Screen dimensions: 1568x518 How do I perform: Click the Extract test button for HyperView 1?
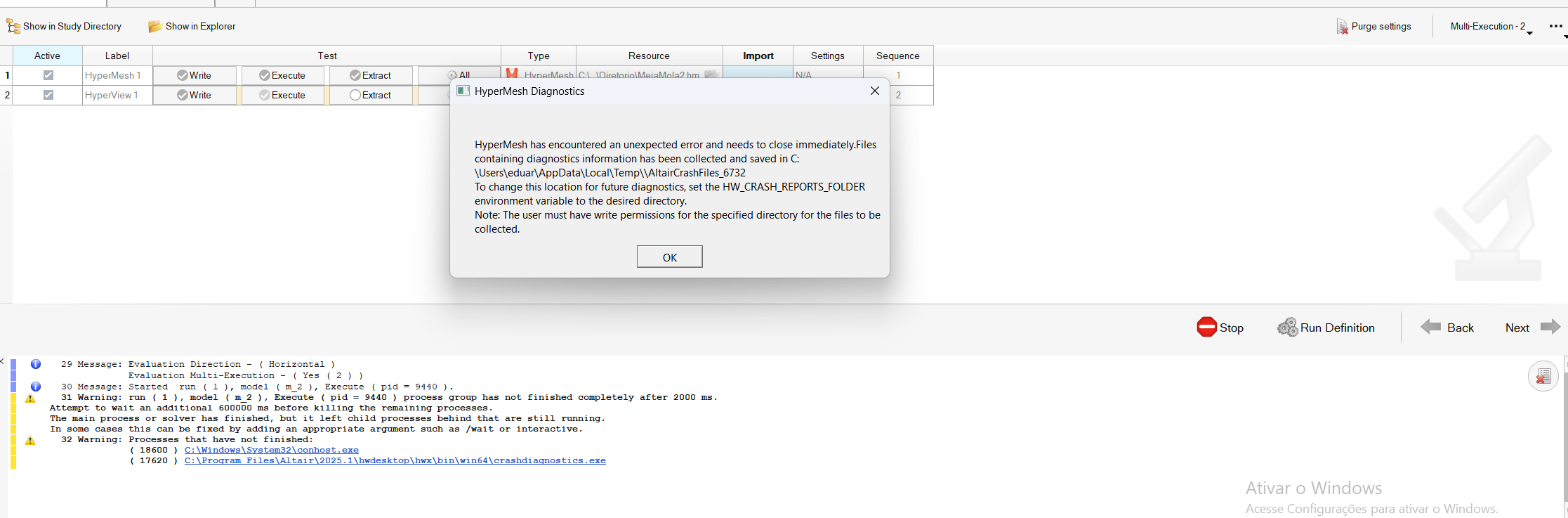371,95
